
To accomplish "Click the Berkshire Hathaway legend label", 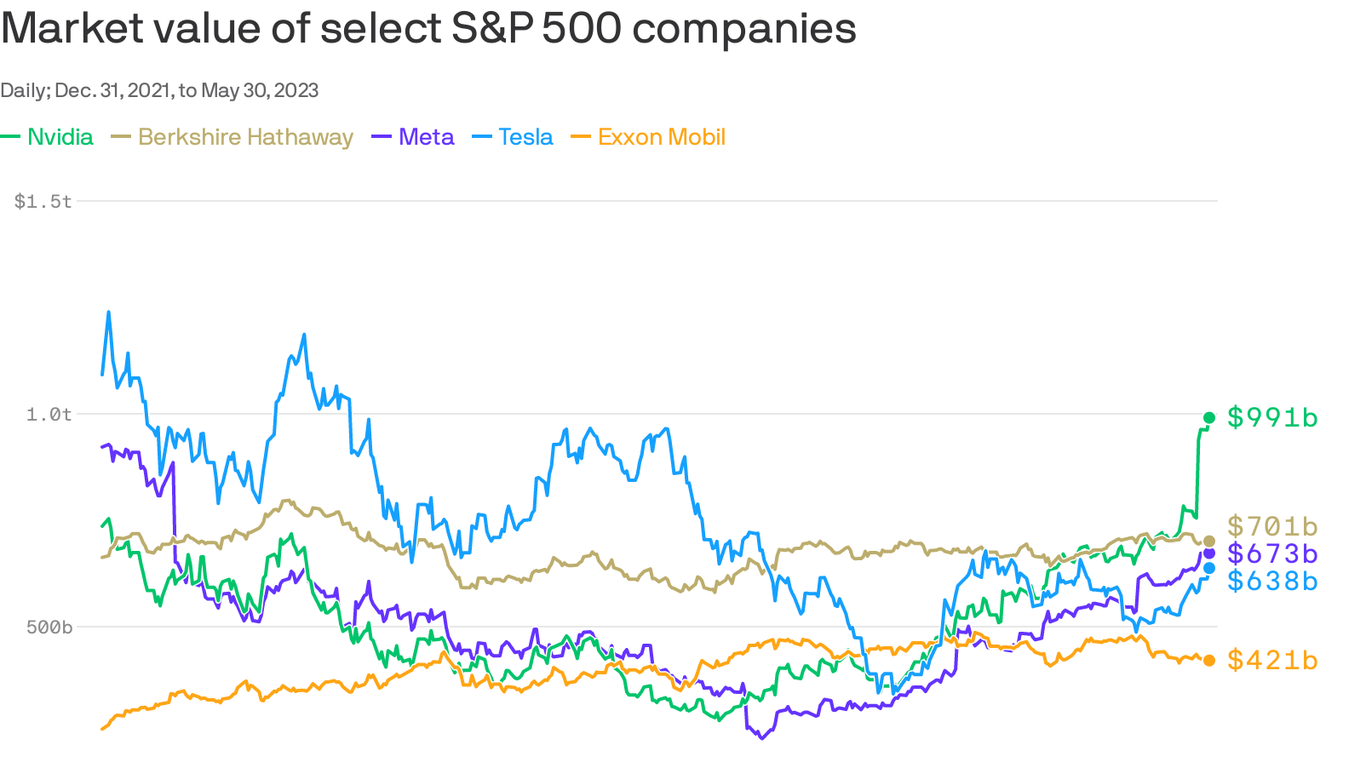I will 245,137.
